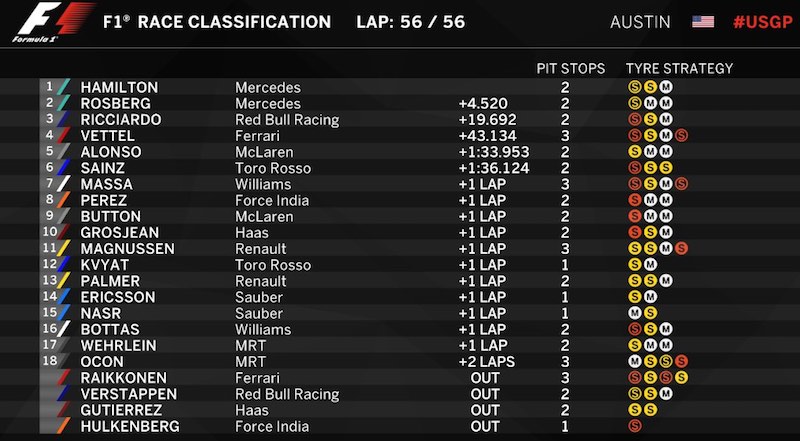800x441 pixels.
Task: Click Kvyat's white medium tyre icon
Action: (x=649, y=265)
